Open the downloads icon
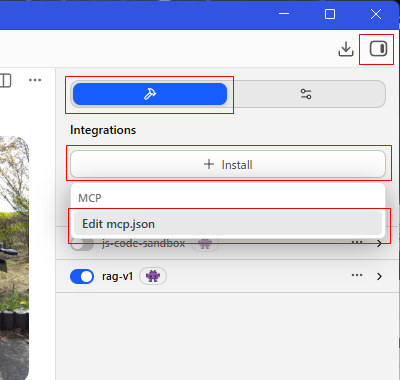Screen dimensions: 400x380 [346, 49]
